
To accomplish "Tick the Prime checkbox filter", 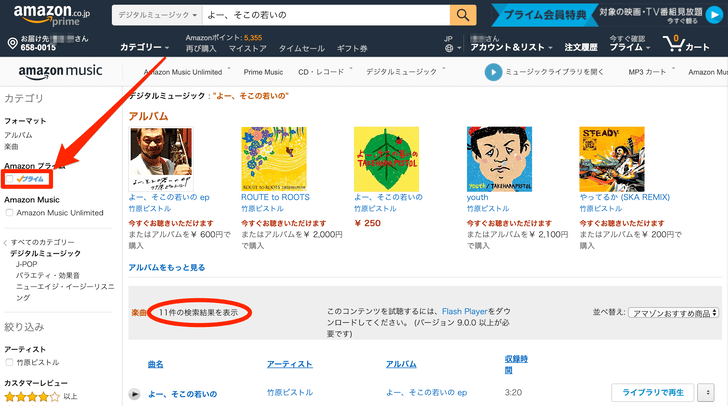I will point(9,179).
